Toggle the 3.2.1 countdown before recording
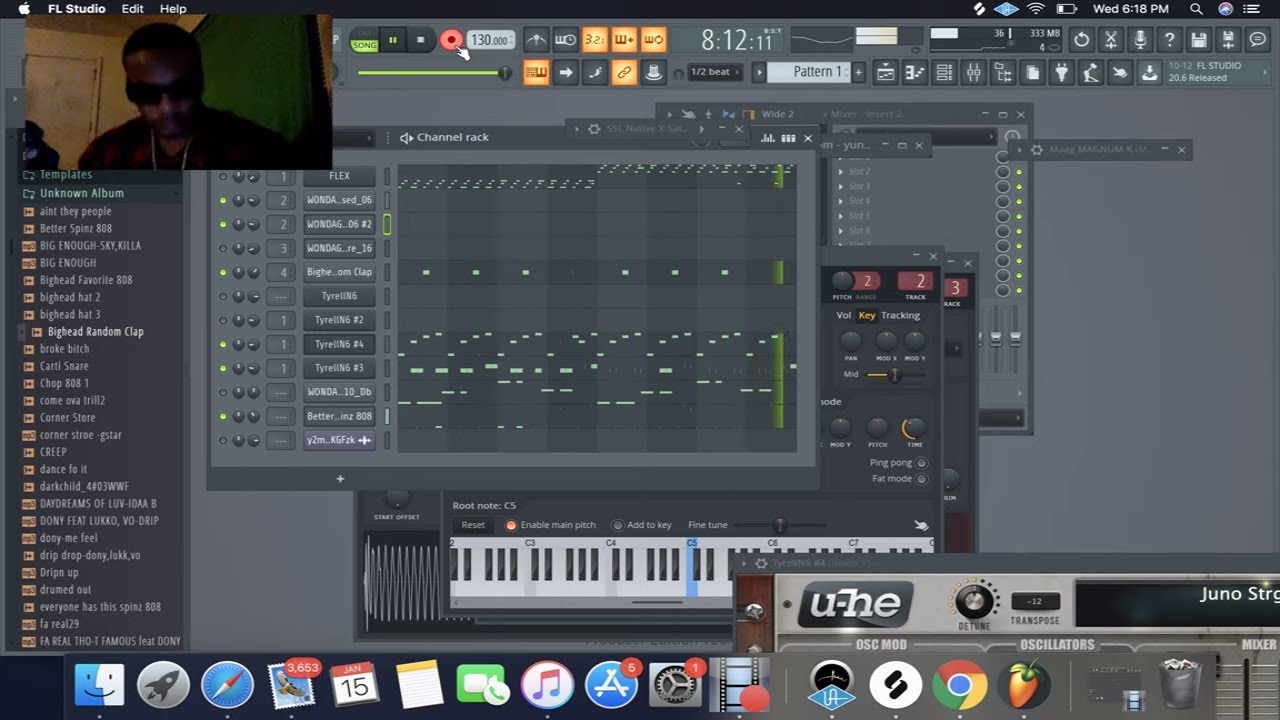 pos(595,40)
